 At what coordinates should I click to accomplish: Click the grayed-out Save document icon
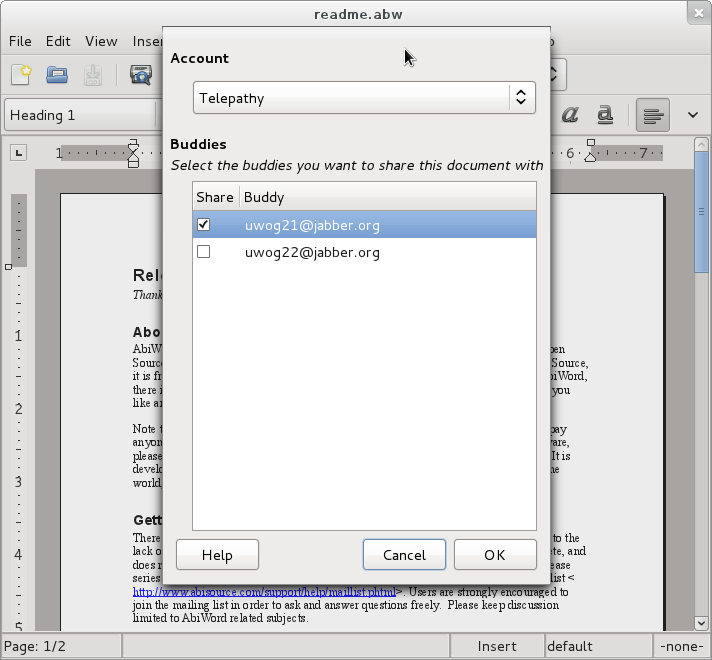coord(93,75)
